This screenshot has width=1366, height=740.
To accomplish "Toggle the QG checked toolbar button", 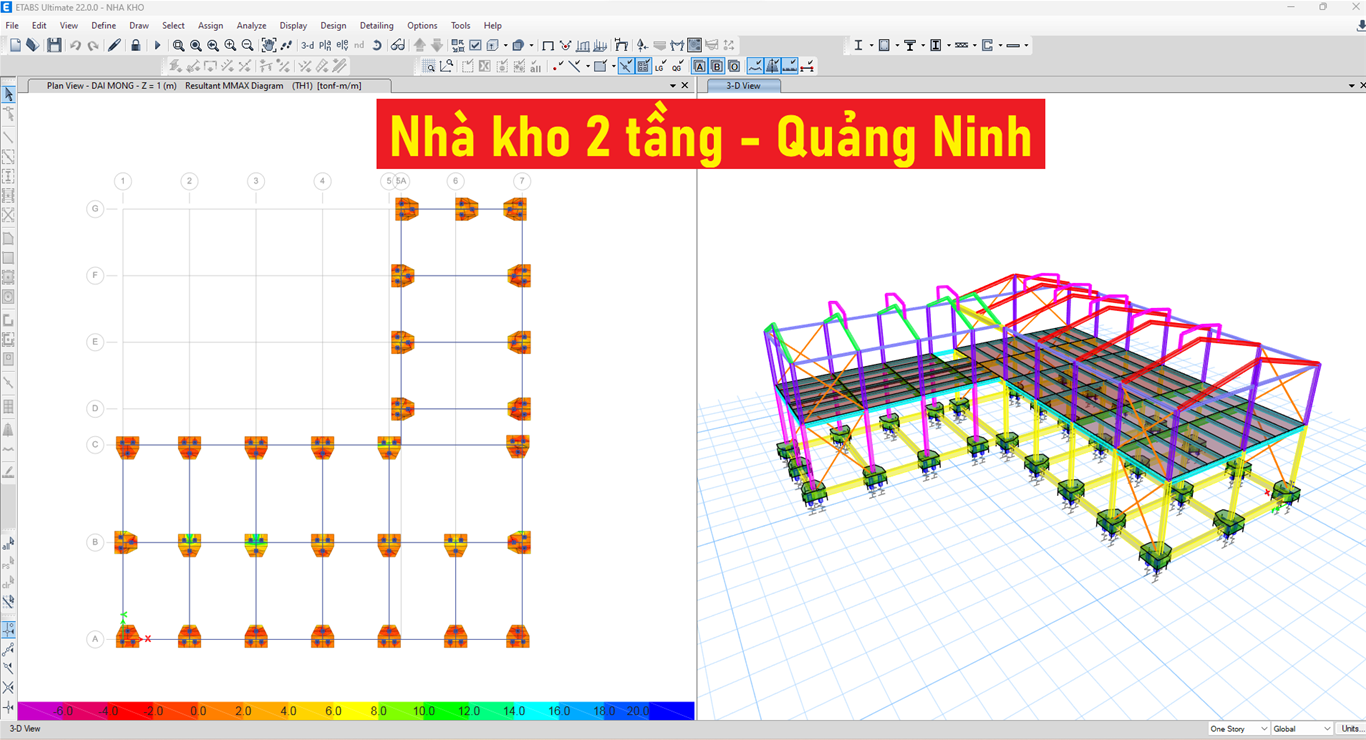I will click(x=677, y=65).
